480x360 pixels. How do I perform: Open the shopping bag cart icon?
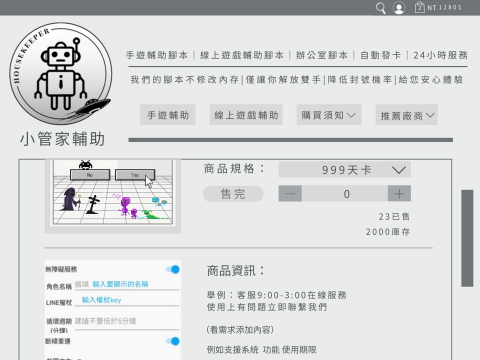(420, 7)
